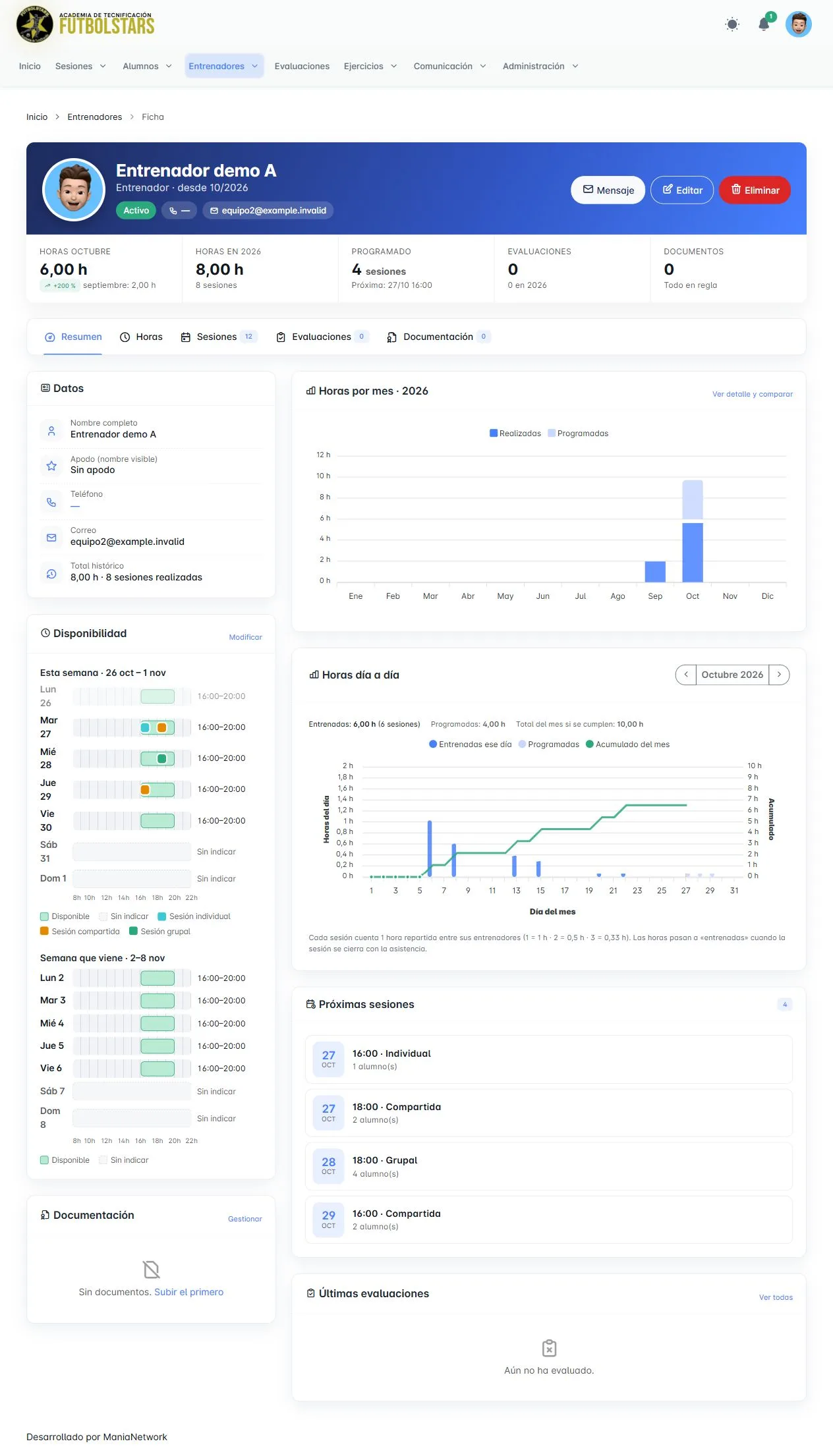Click the empty evaluations clipboard icon
This screenshot has height=1456, width=833.
549,1348
